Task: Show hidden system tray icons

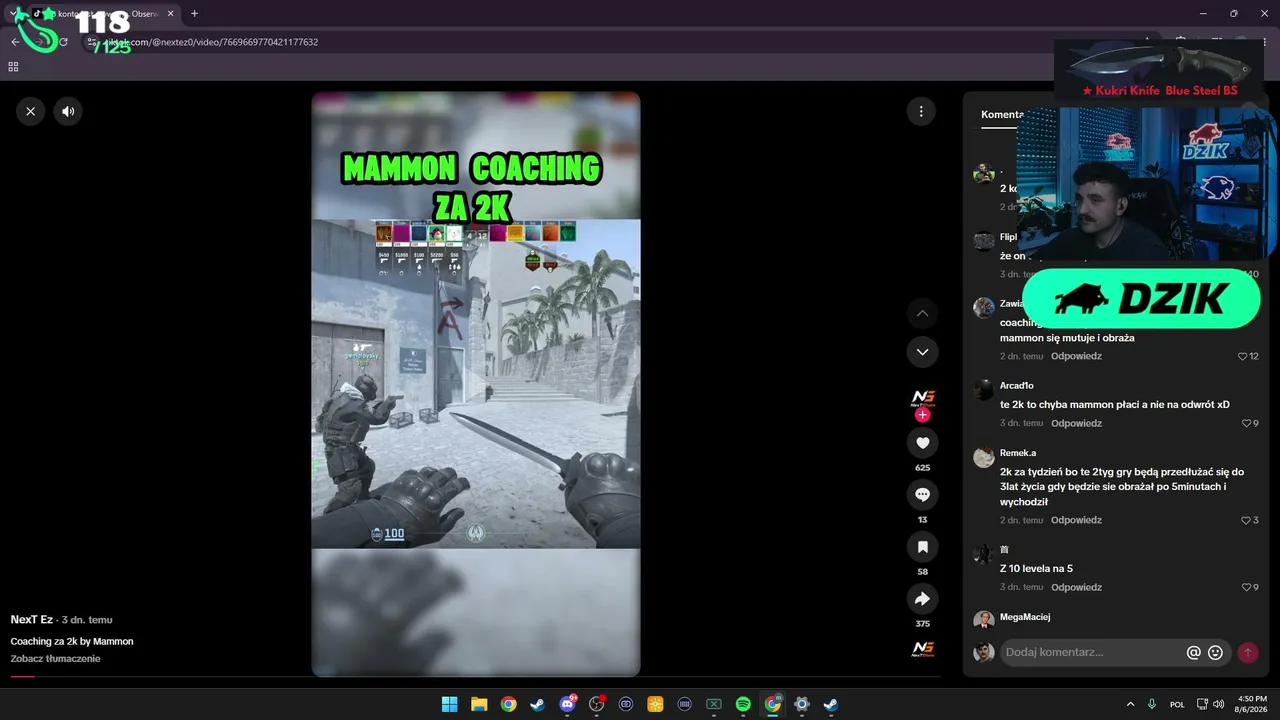Action: coord(1130,704)
